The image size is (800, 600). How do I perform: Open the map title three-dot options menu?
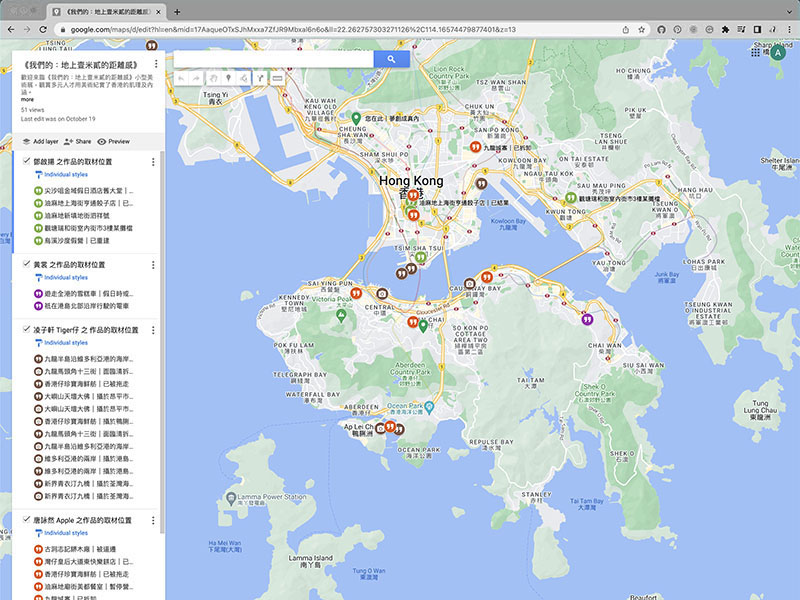click(156, 64)
